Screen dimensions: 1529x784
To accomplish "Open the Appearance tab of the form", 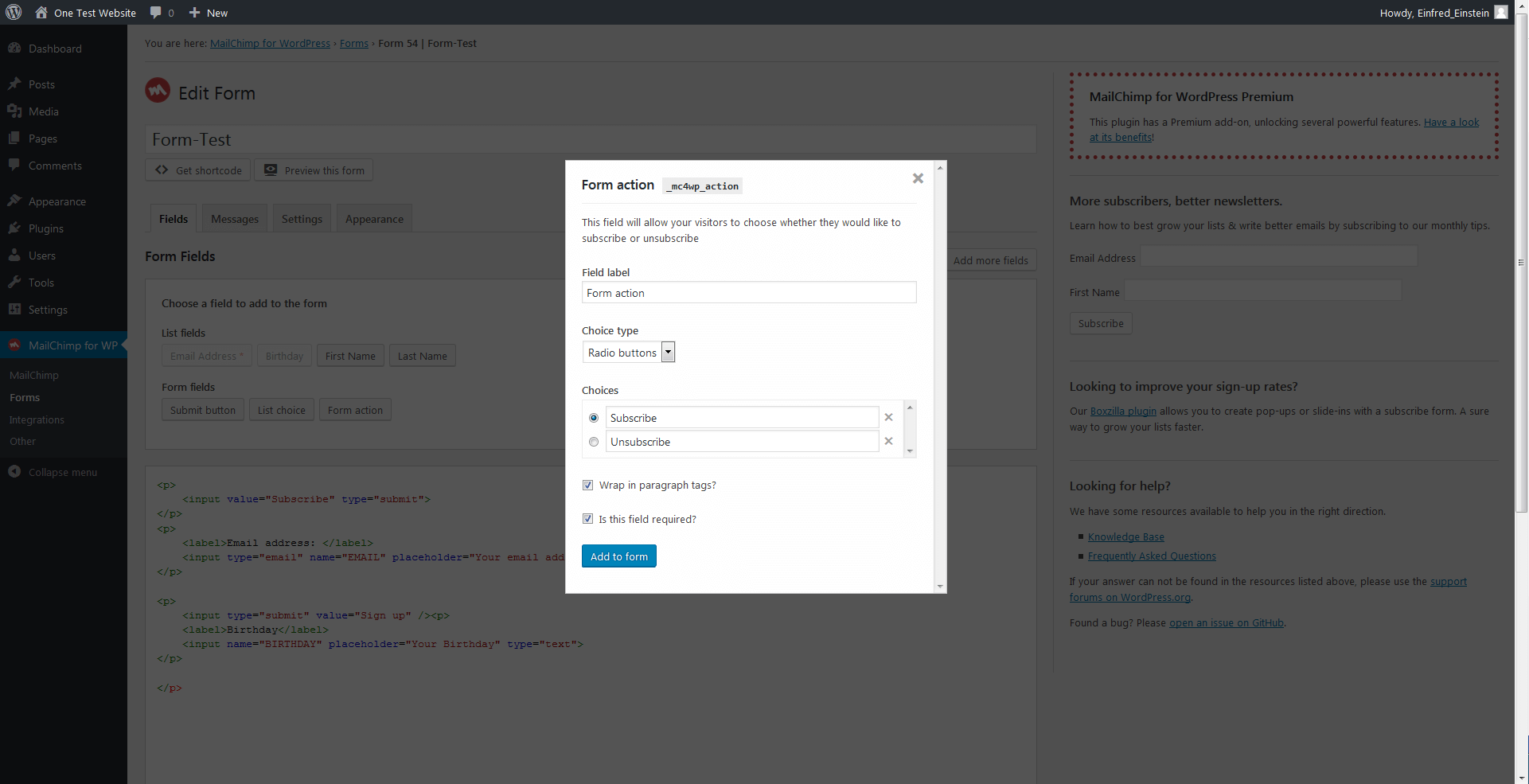I will coord(374,219).
